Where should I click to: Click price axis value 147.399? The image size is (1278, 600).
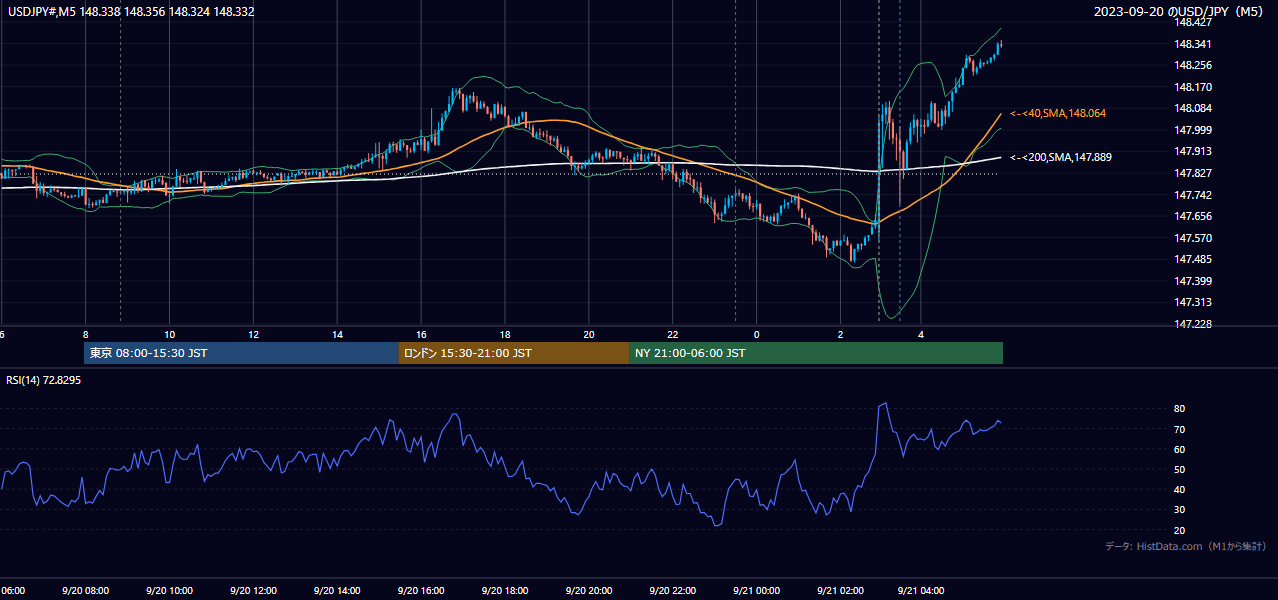pos(1194,281)
